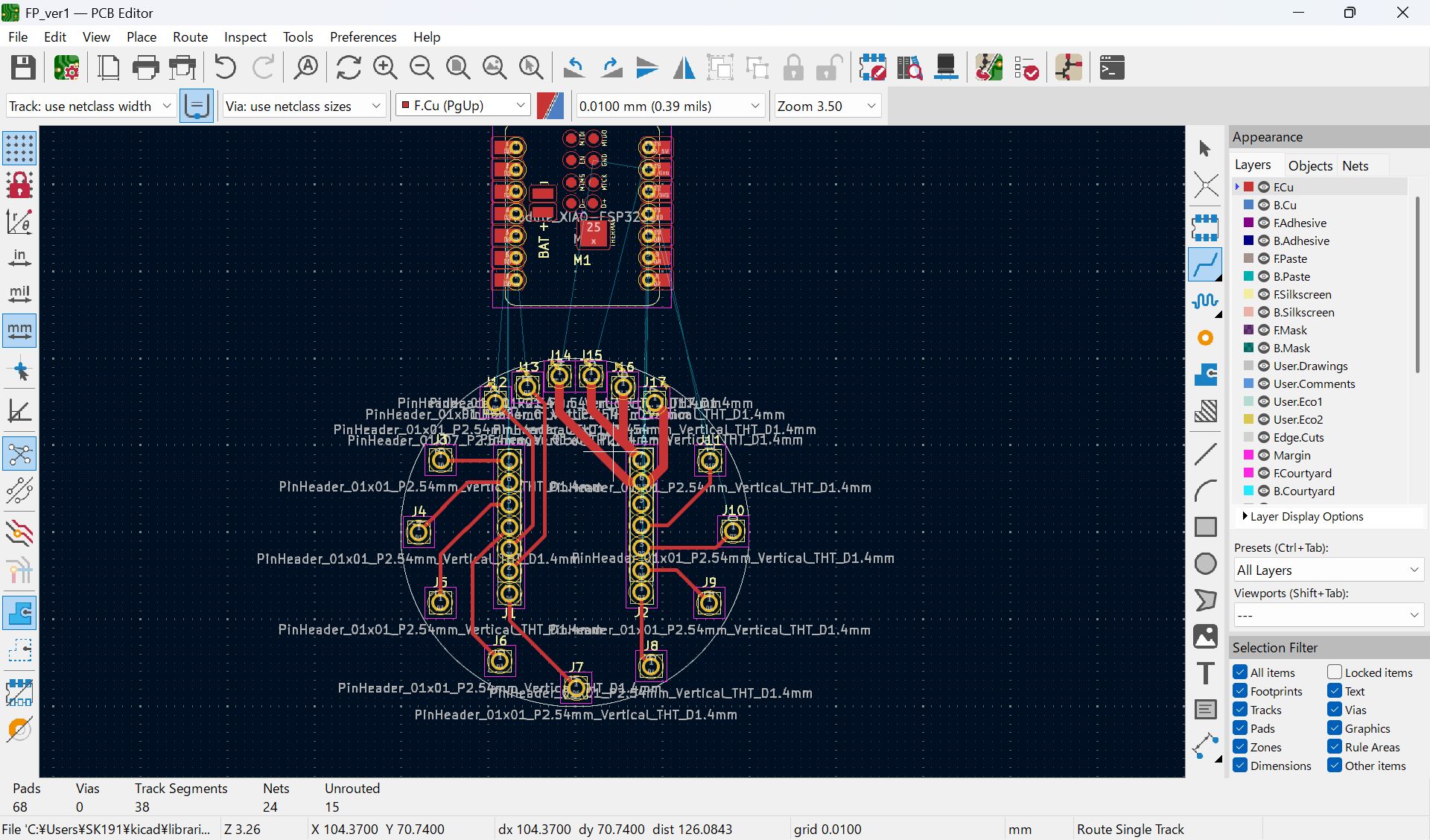Viewport: 1430px width, 840px height.
Task: Select the Add Image tool
Action: click(x=1205, y=637)
